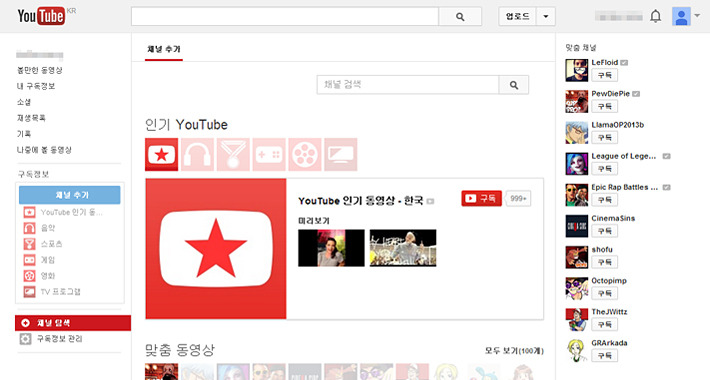710x380 pixels.
Task: Open 소셜 in sidebar
Action: (x=24, y=102)
